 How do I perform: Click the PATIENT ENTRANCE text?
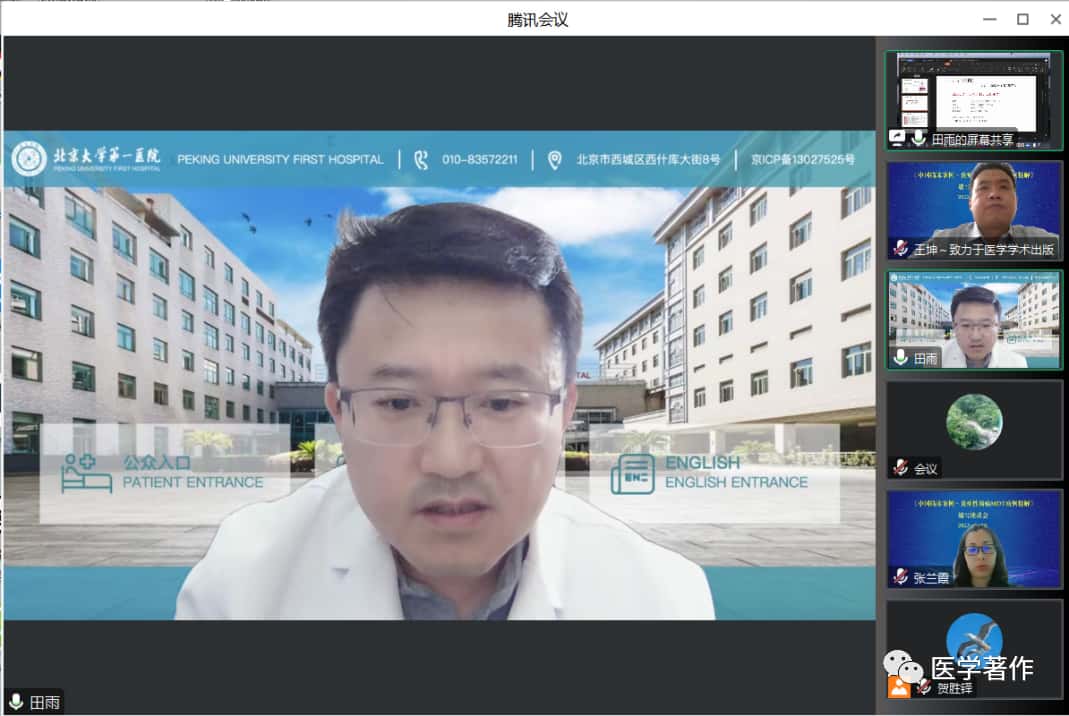[x=193, y=482]
